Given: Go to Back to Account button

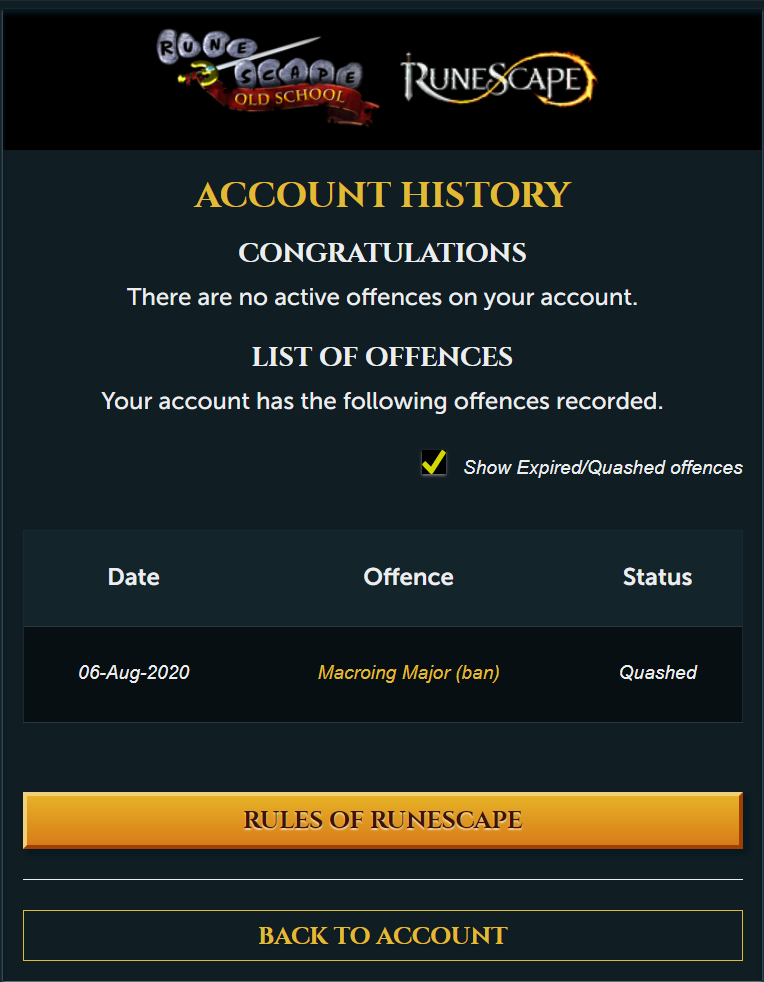Looking at the screenshot, I should (383, 936).
